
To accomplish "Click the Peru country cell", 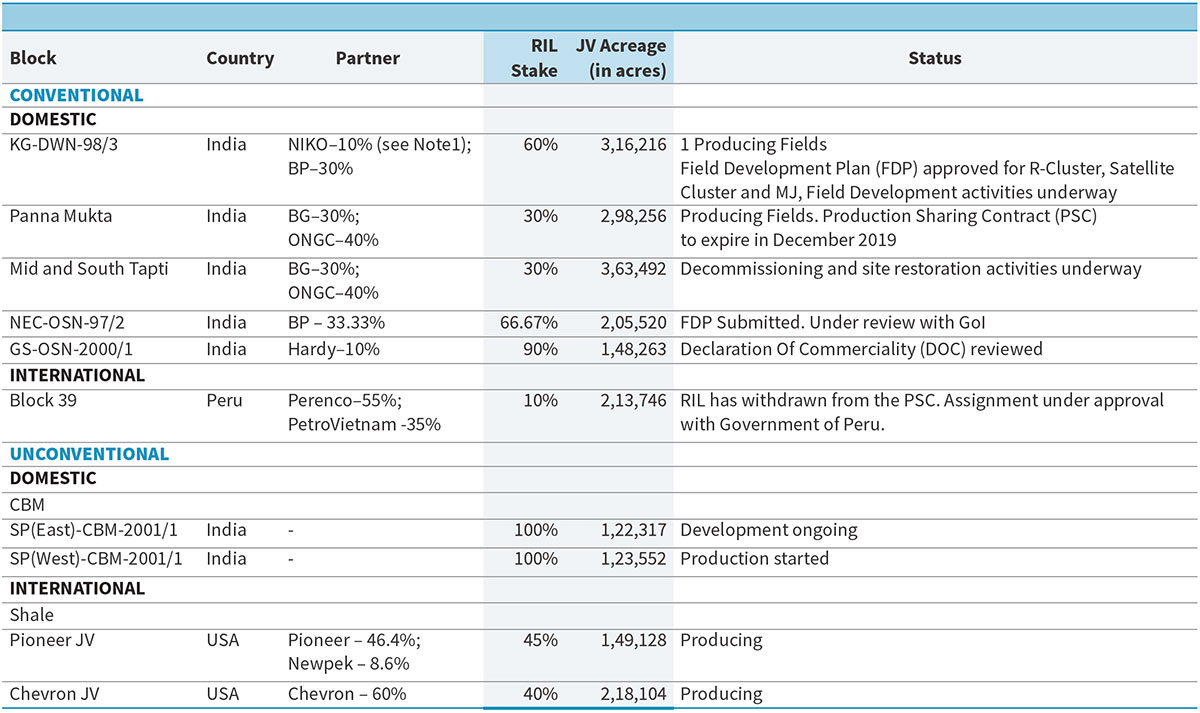I will point(224,401).
